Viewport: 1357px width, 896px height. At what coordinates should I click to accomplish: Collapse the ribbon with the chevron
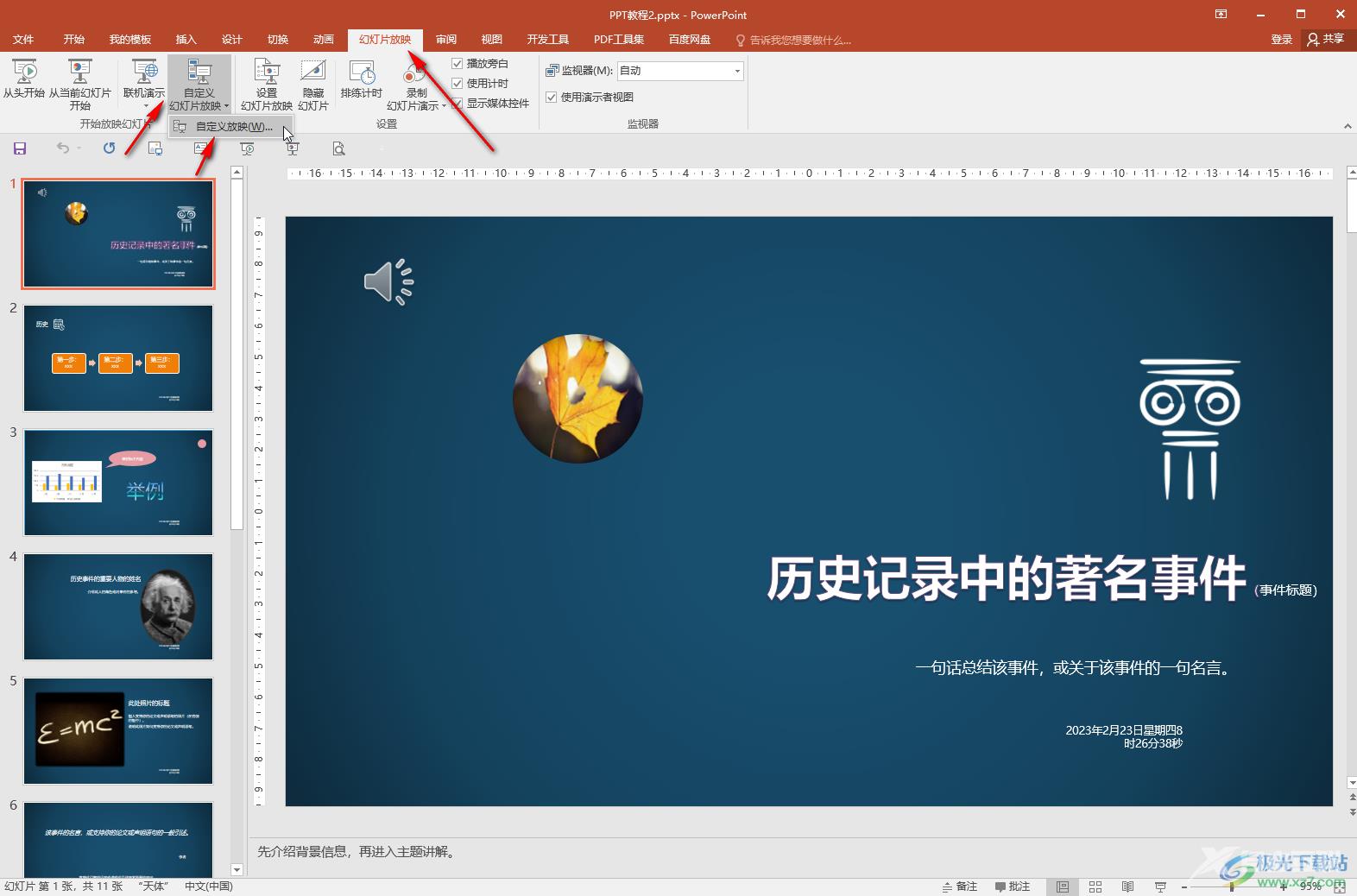tap(1348, 126)
